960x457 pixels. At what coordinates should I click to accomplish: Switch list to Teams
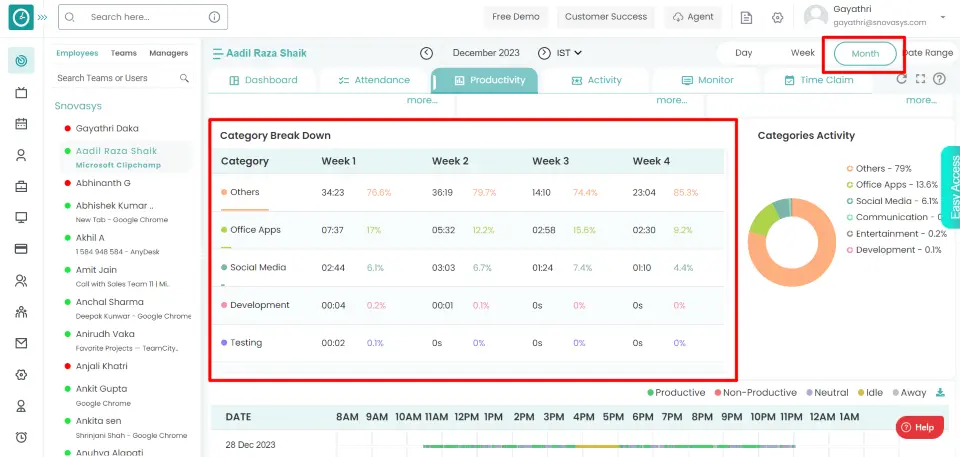[x=124, y=53]
